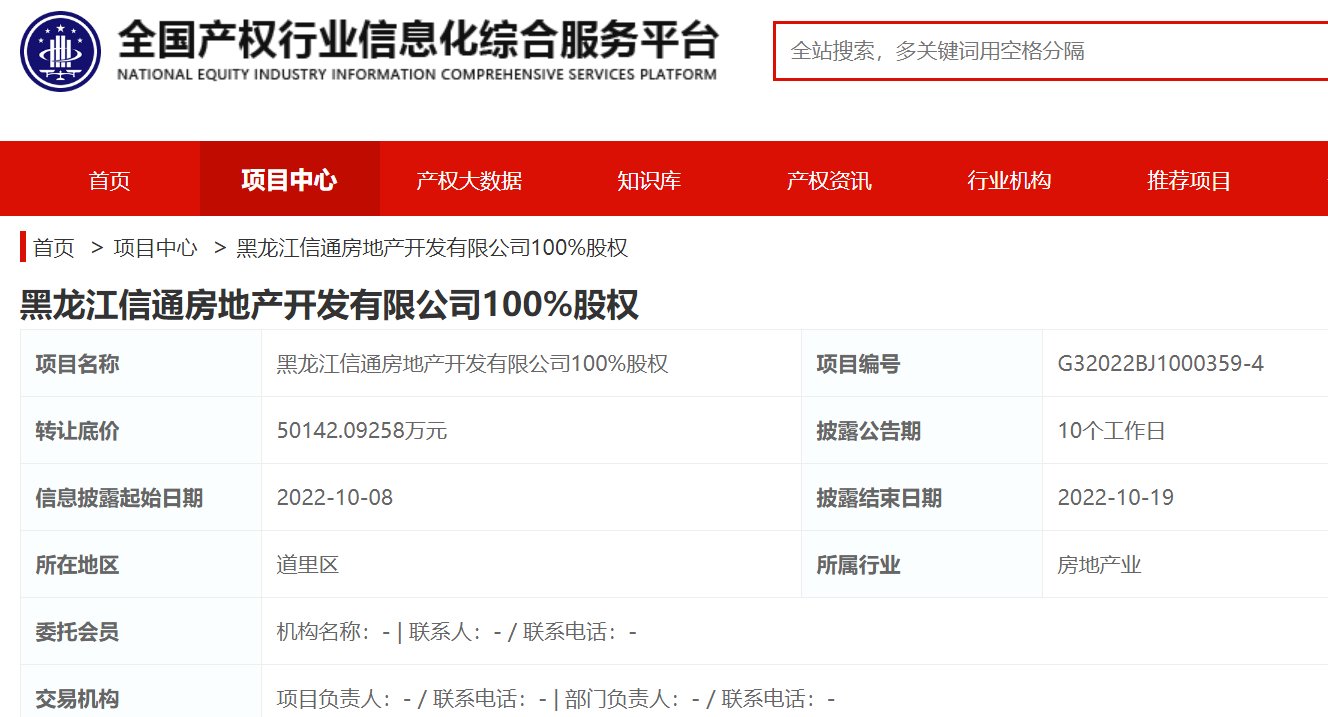Select project number G32022BJ1000359-4

[1160, 364]
